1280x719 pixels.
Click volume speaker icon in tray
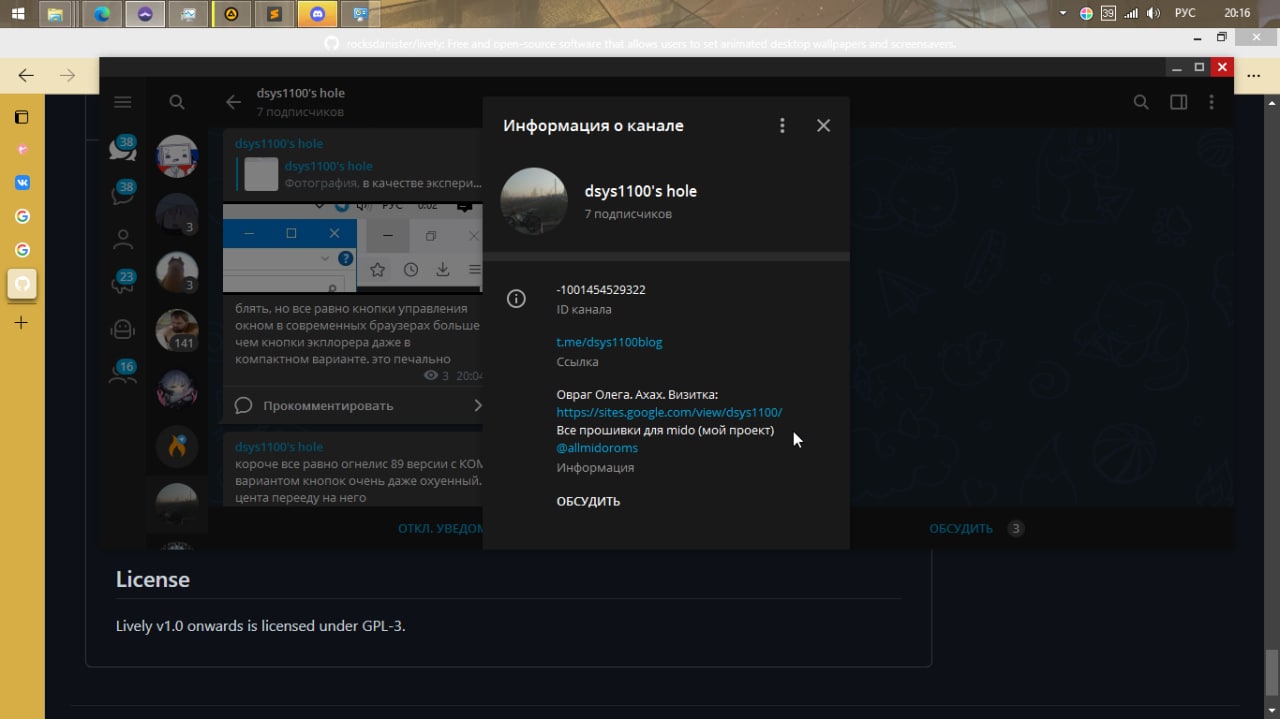(x=1154, y=14)
